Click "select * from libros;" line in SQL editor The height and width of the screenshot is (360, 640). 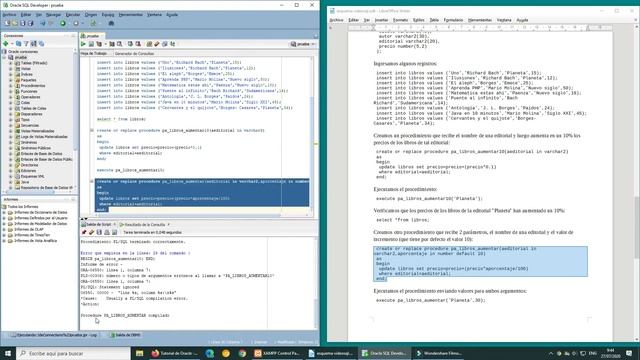pyautogui.click(x=121, y=119)
